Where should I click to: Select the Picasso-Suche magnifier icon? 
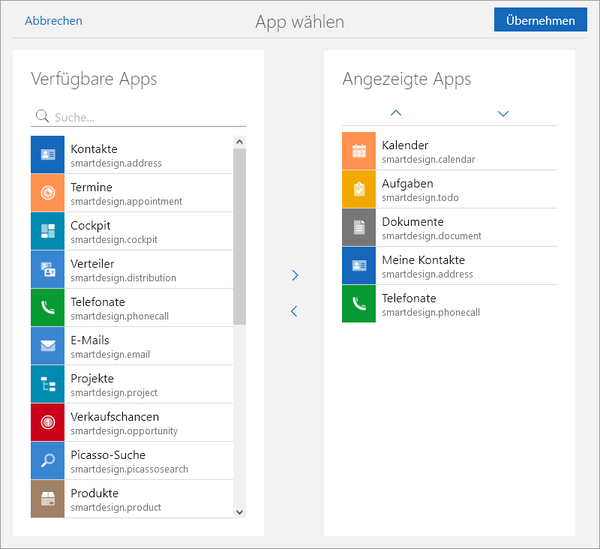point(48,460)
